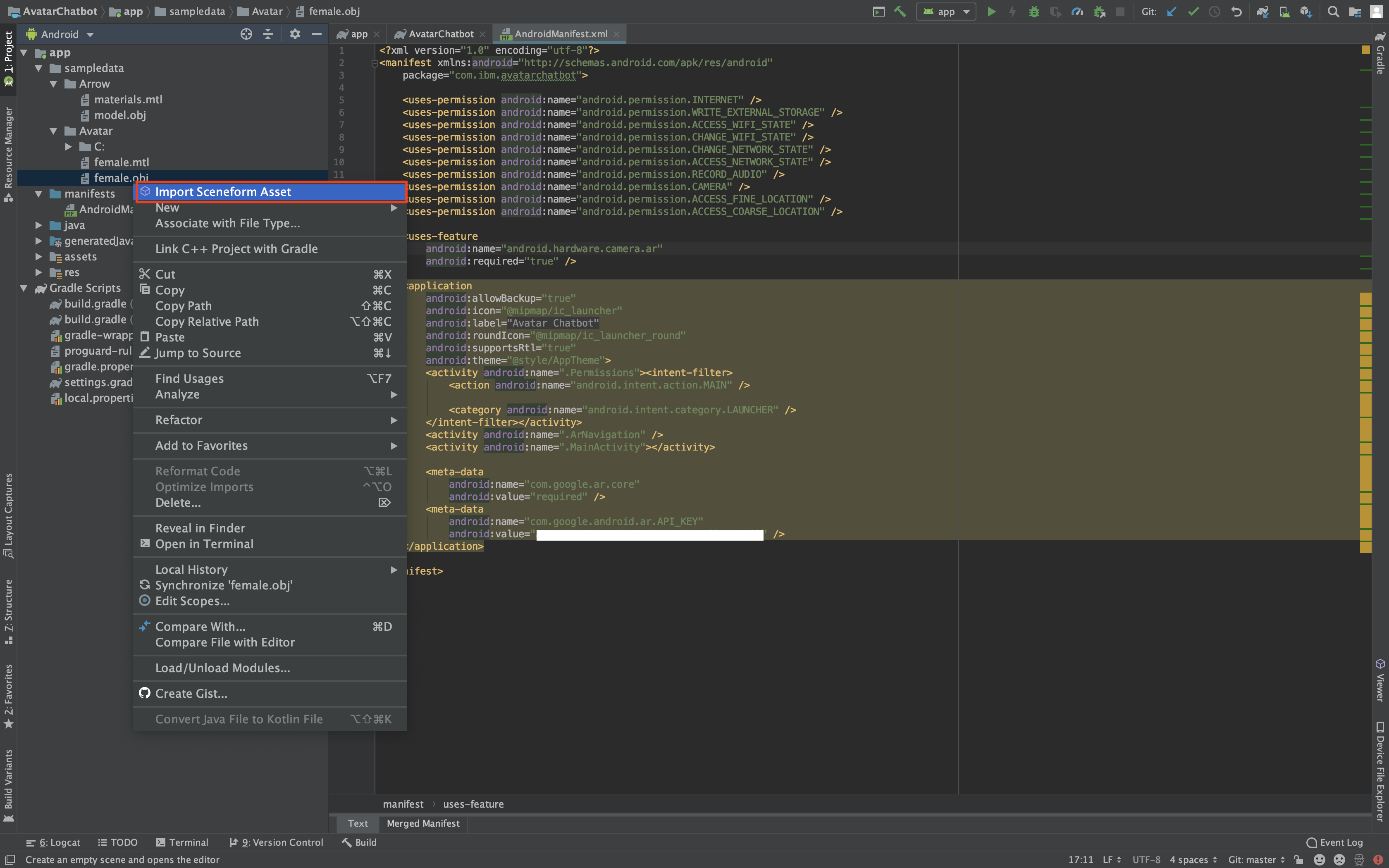Click Git update project arrow icon
The height and width of the screenshot is (868, 1389).
(x=1172, y=12)
